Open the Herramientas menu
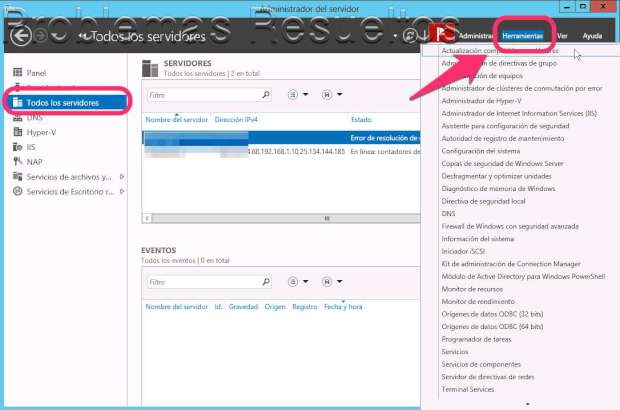 coord(522,36)
